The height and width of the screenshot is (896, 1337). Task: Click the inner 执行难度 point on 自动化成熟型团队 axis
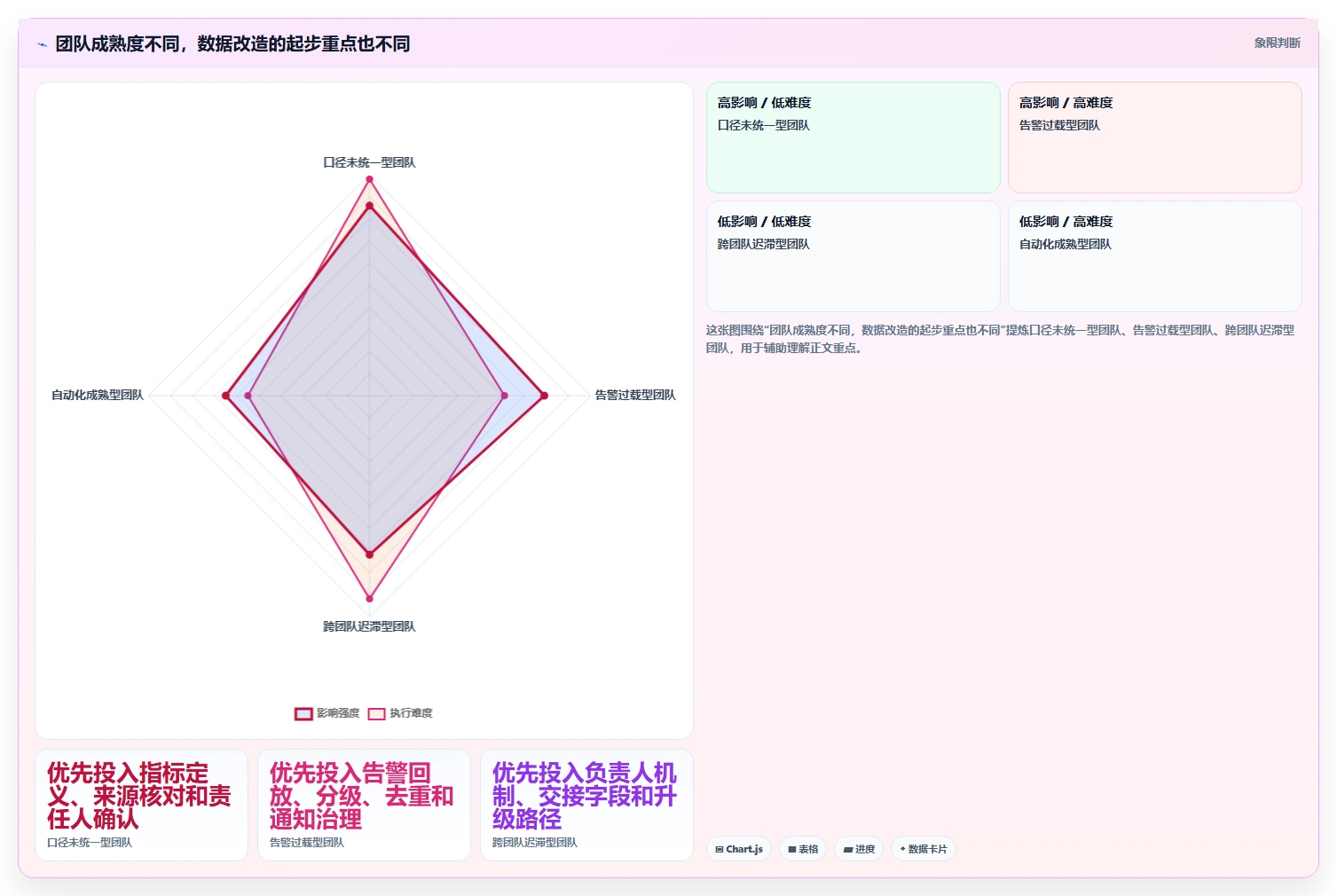click(x=248, y=396)
